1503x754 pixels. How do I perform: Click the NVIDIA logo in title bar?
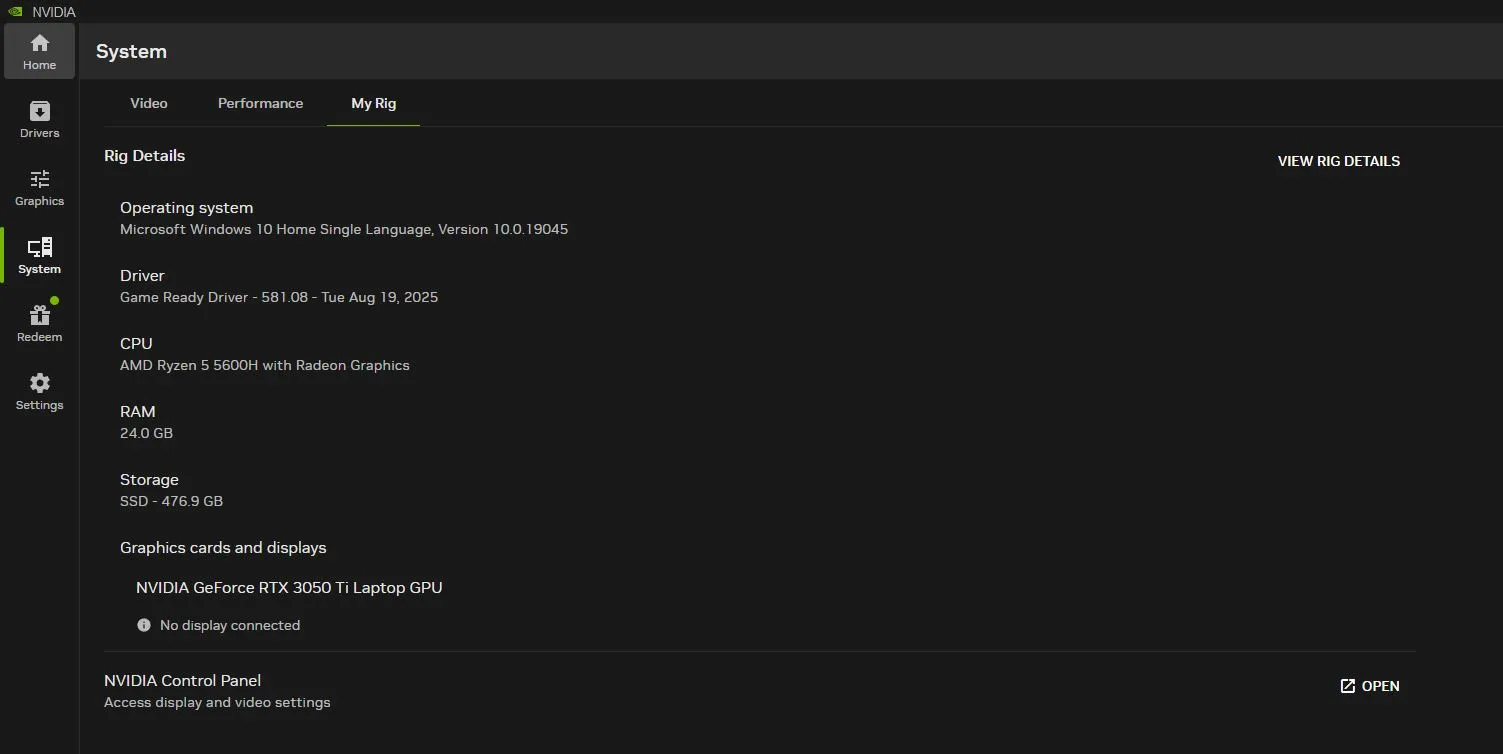pyautogui.click(x=14, y=12)
